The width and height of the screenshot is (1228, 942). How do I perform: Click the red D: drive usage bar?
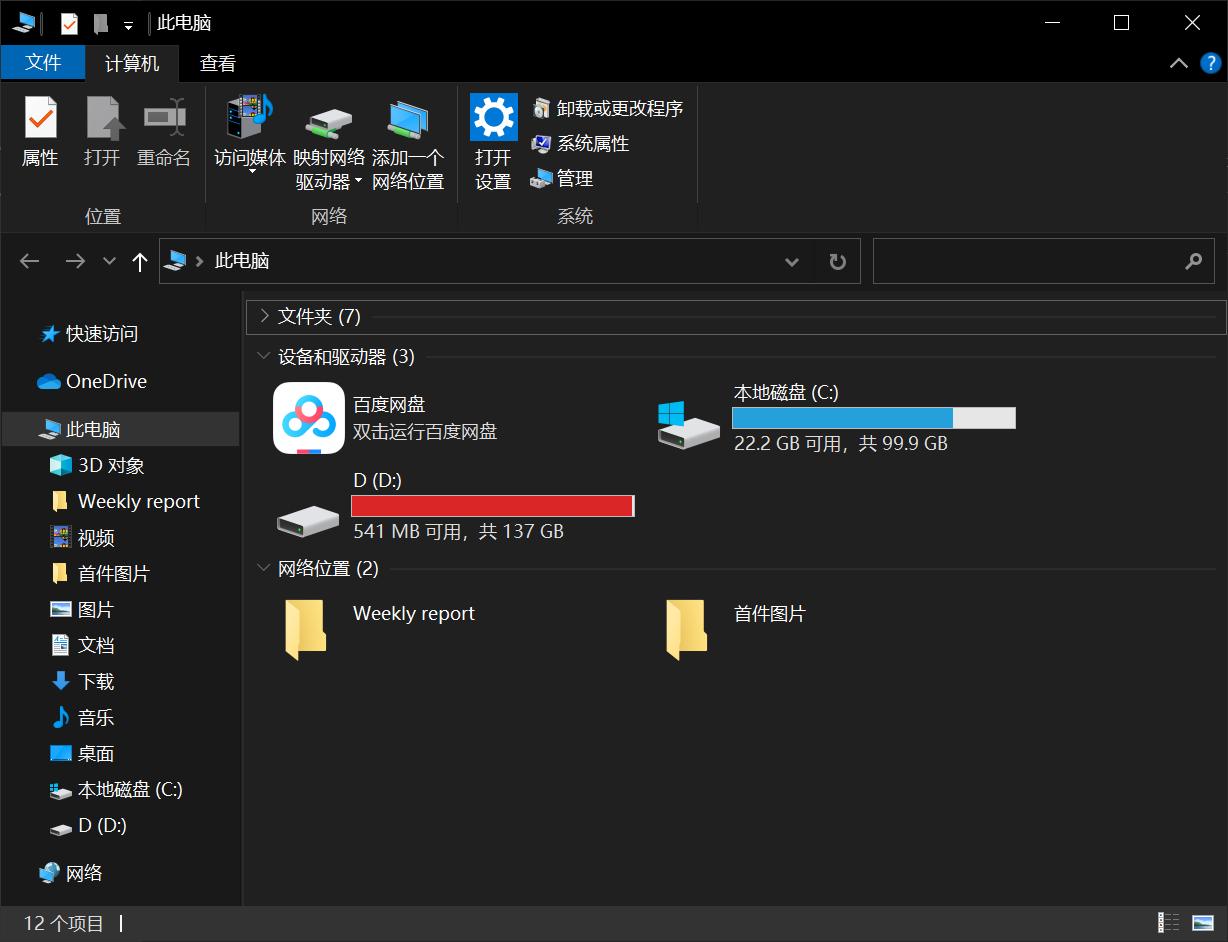coord(492,505)
